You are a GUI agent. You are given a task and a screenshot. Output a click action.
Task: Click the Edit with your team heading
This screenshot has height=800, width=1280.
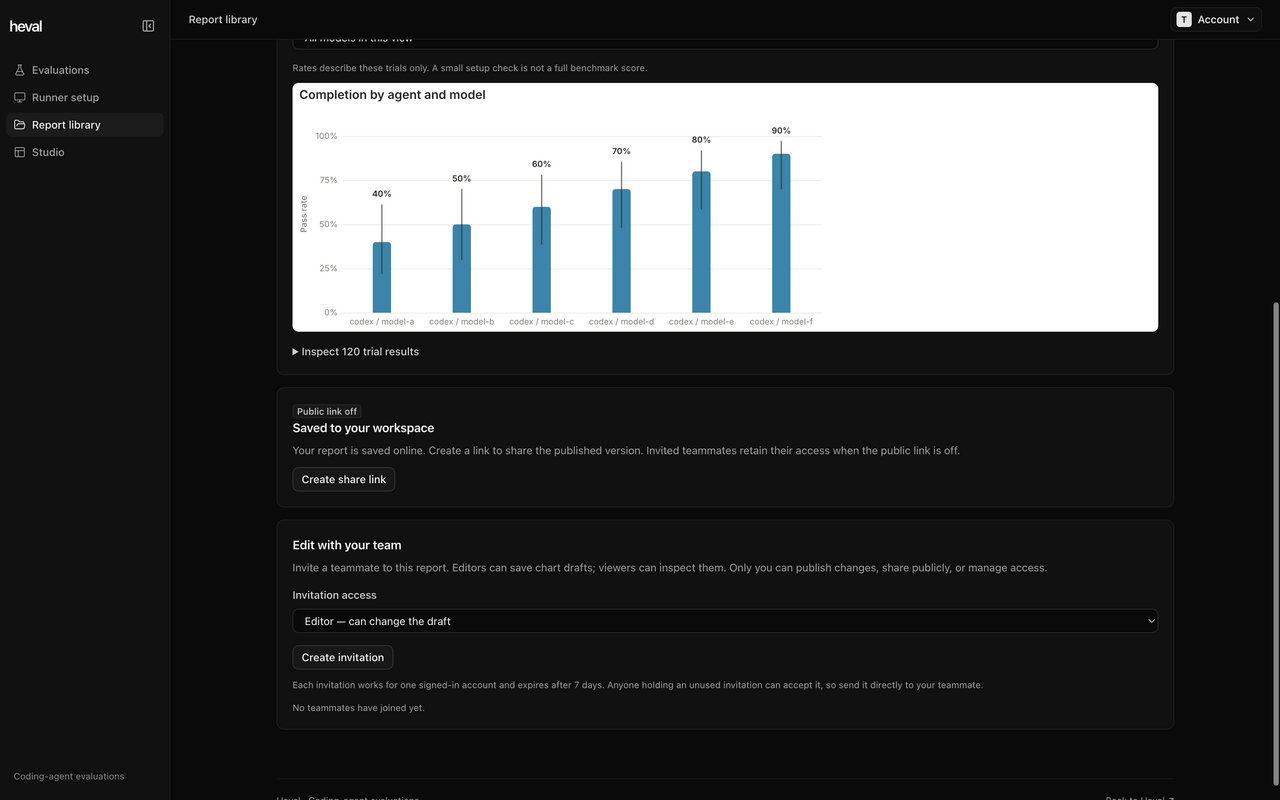(347, 545)
